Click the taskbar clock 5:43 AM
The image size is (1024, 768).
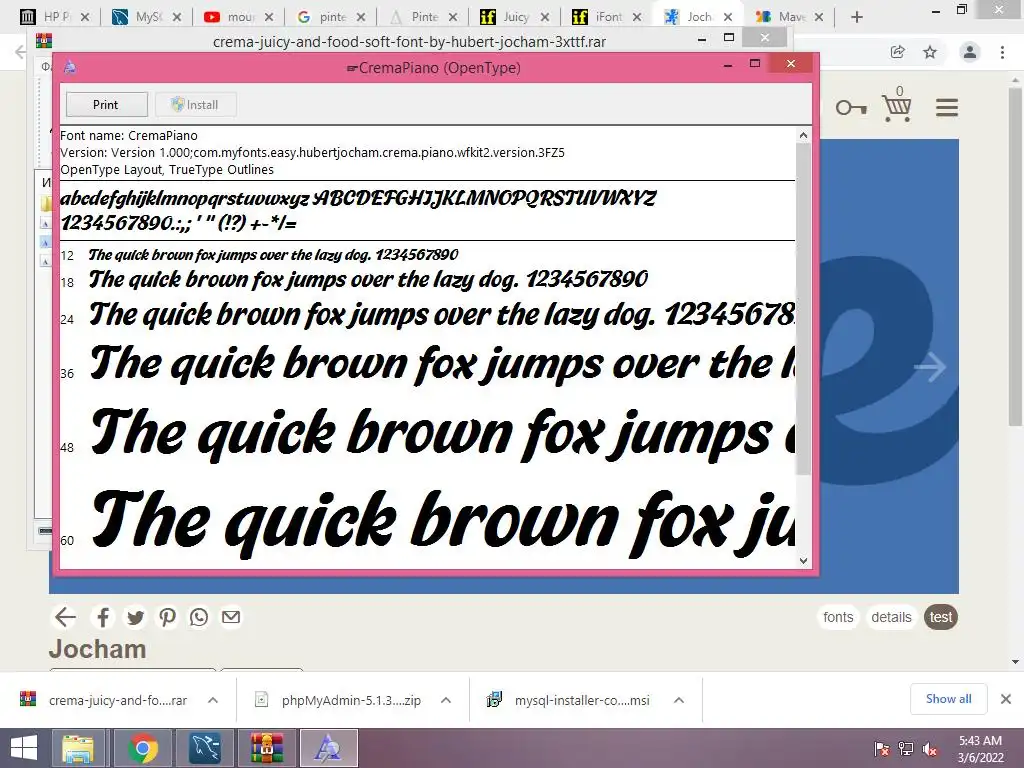(x=980, y=749)
